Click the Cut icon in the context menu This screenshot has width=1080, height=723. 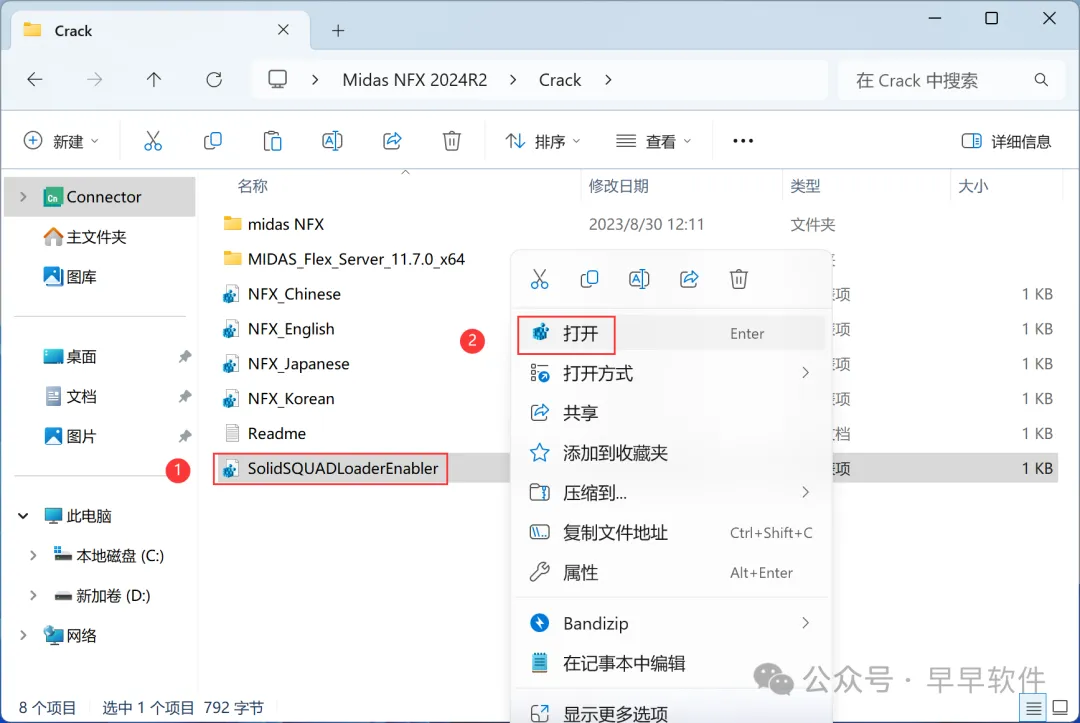click(539, 279)
